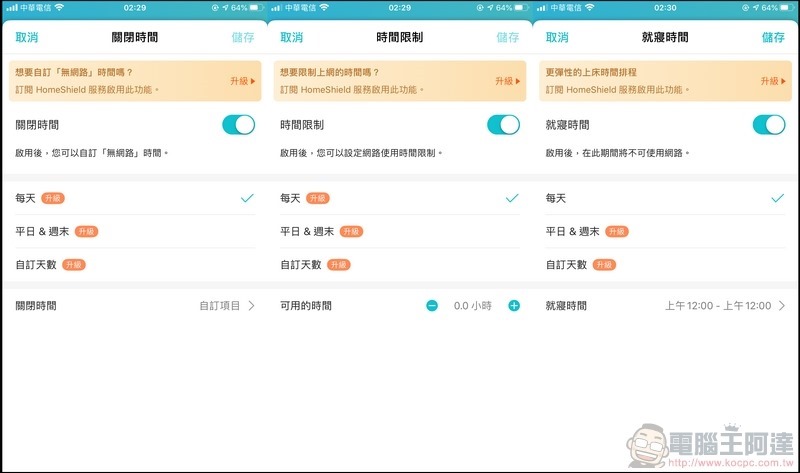800x473 pixels.
Task: Tap the checkmark on 每天 in 關閉時間
Action: (247, 198)
